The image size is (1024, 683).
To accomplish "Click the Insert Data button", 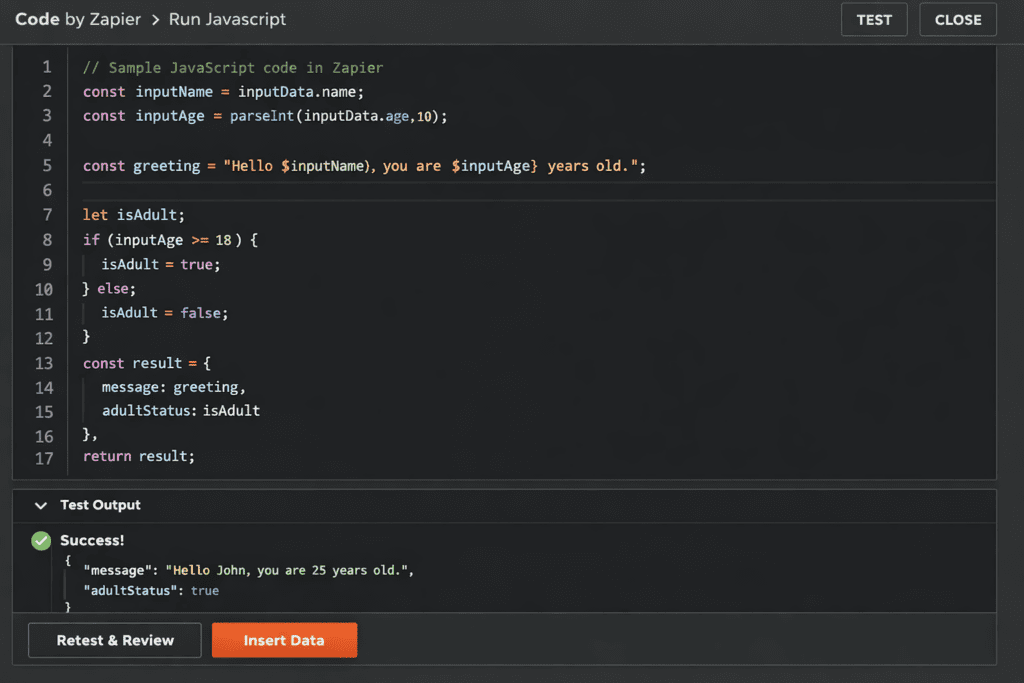I will 284,641.
